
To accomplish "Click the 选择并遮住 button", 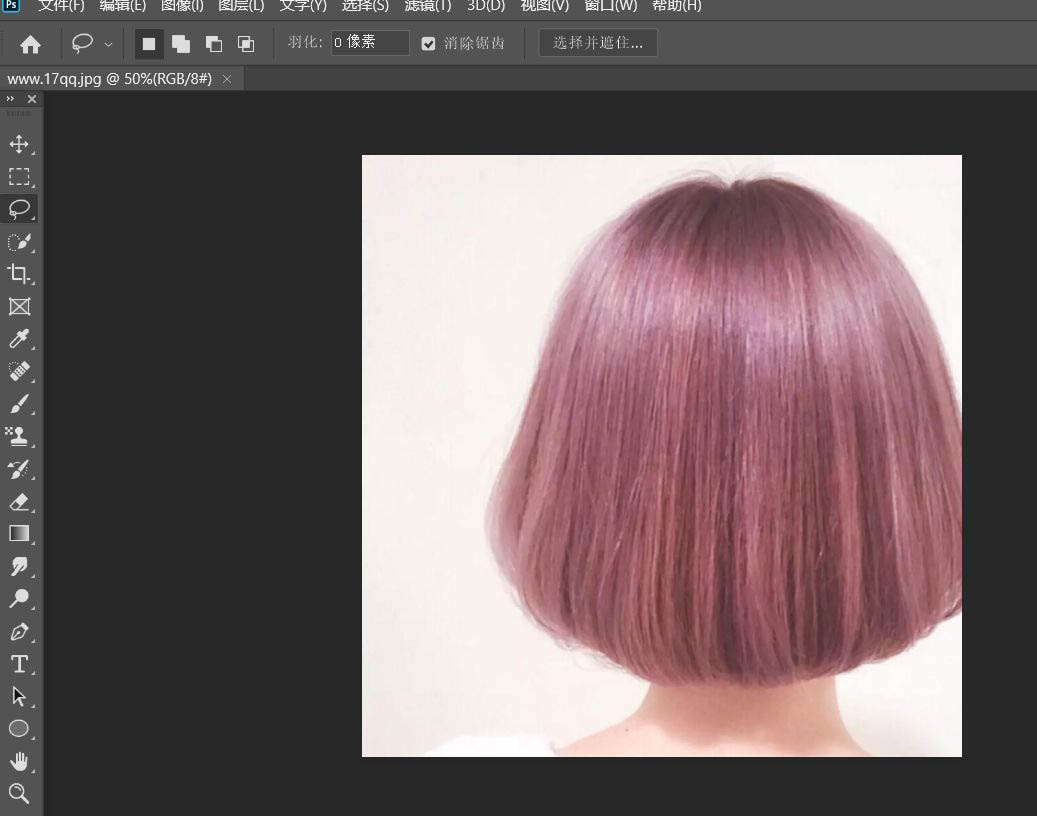I will (597, 43).
